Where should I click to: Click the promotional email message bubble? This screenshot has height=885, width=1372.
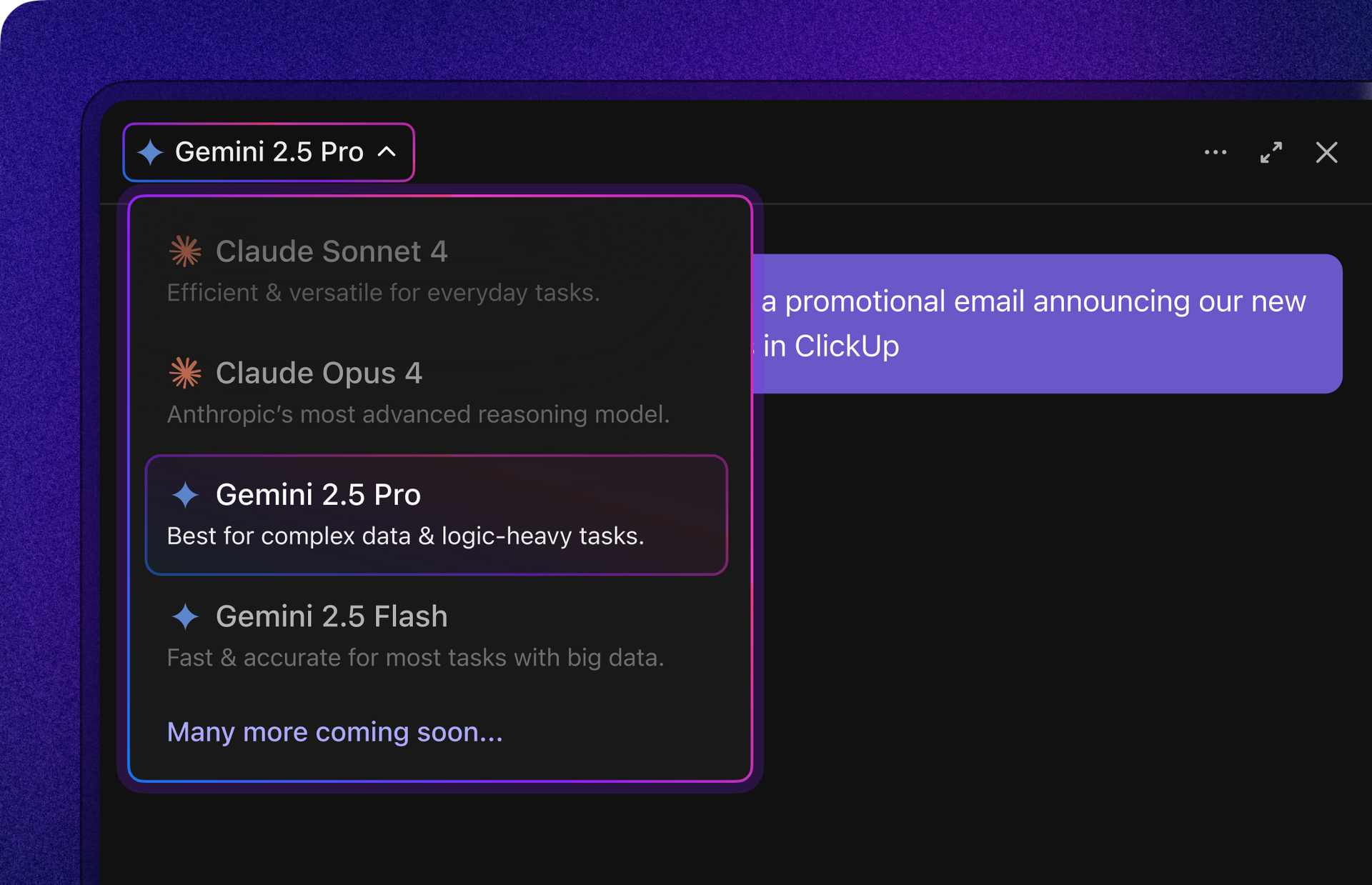point(1047,324)
